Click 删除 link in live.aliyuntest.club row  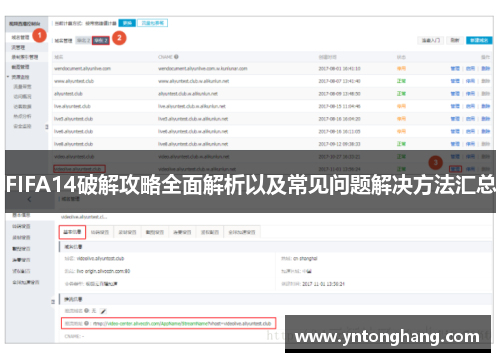pyautogui.click(x=486, y=106)
